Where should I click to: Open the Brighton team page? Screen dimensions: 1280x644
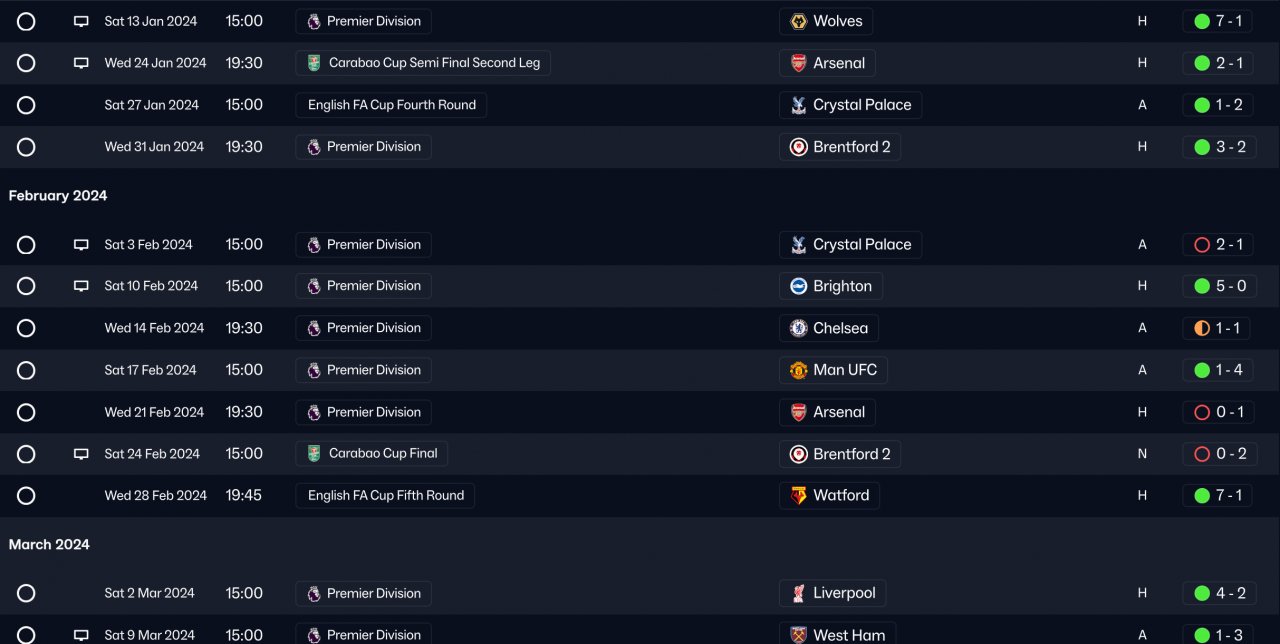click(x=841, y=286)
